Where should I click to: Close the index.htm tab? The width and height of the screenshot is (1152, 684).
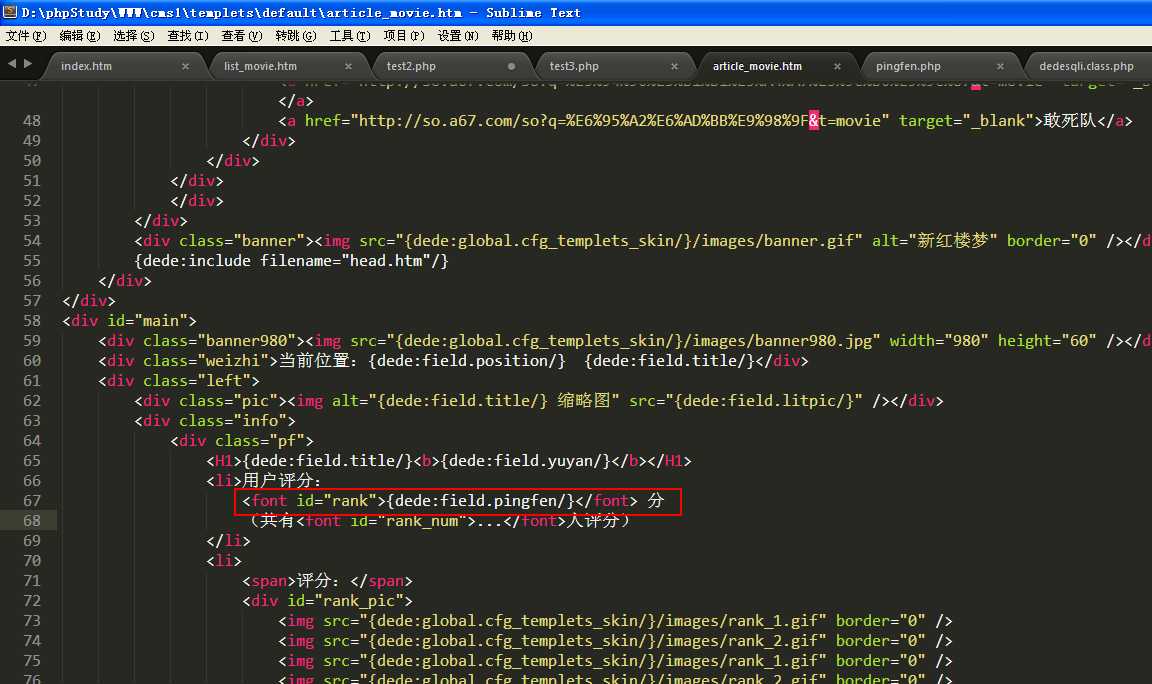point(185,66)
